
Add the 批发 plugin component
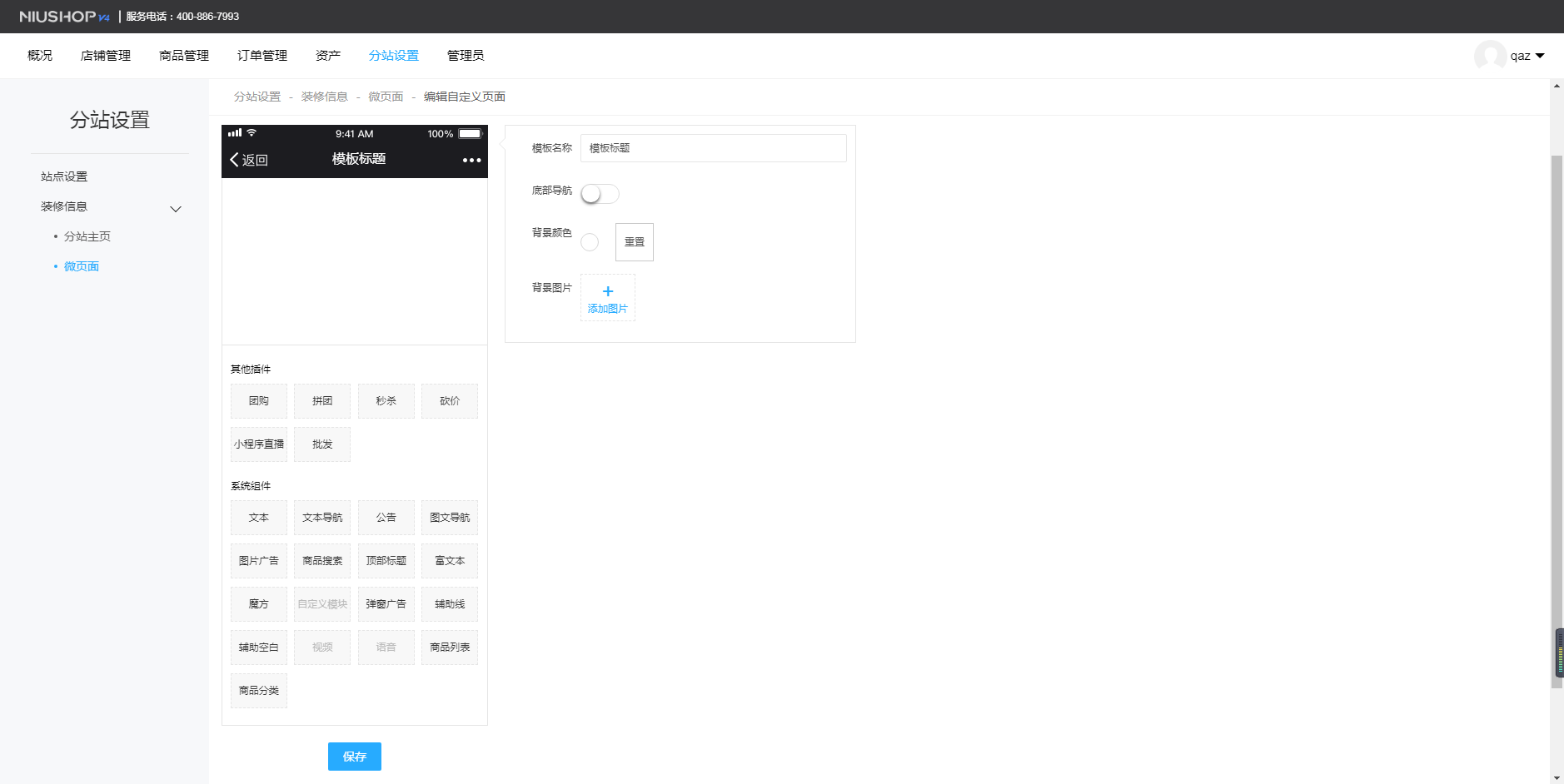click(x=322, y=444)
